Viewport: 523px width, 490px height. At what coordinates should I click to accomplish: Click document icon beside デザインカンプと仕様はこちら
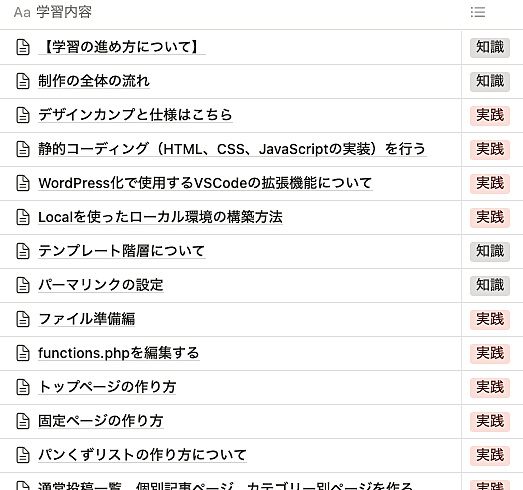[23, 115]
